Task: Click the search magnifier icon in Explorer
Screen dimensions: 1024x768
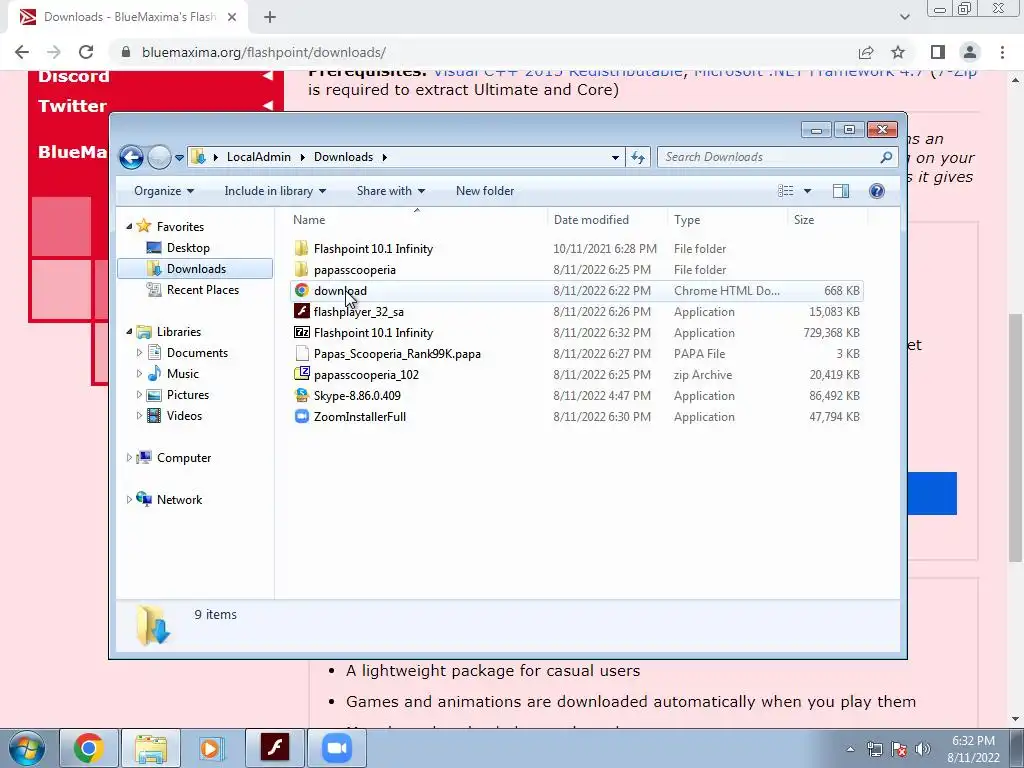Action: (x=886, y=157)
